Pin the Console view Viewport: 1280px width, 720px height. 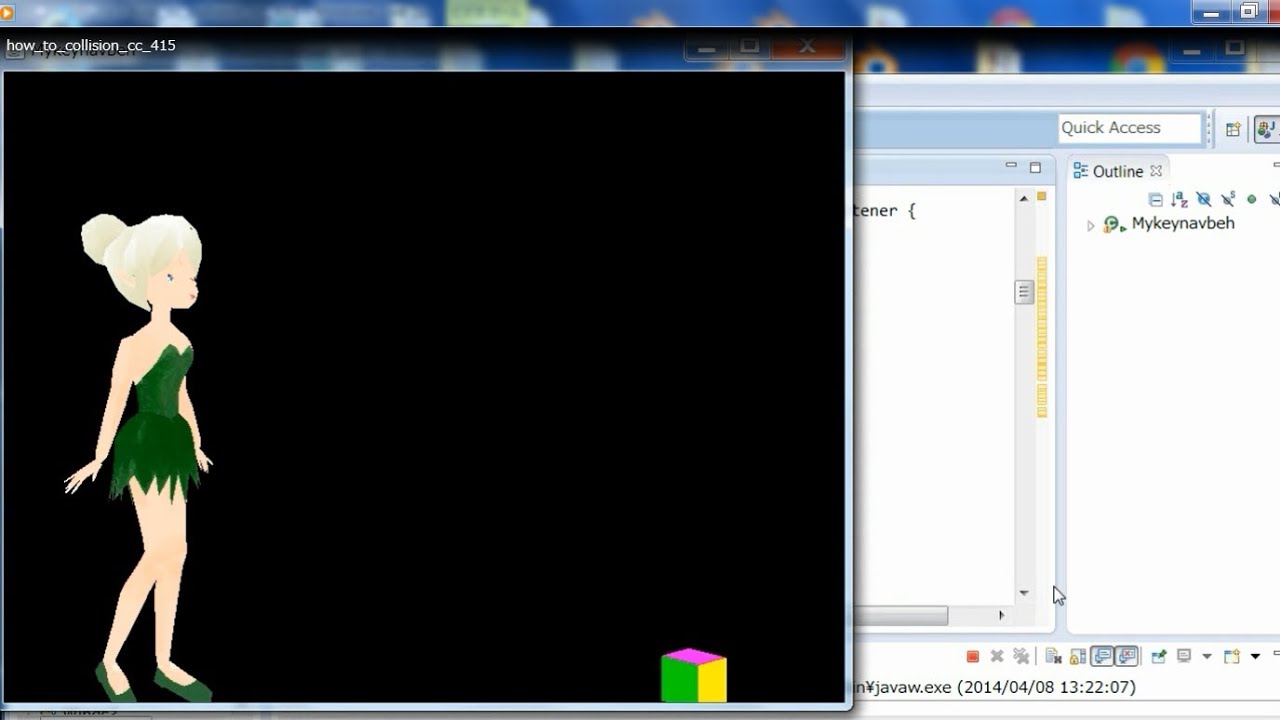(1159, 657)
